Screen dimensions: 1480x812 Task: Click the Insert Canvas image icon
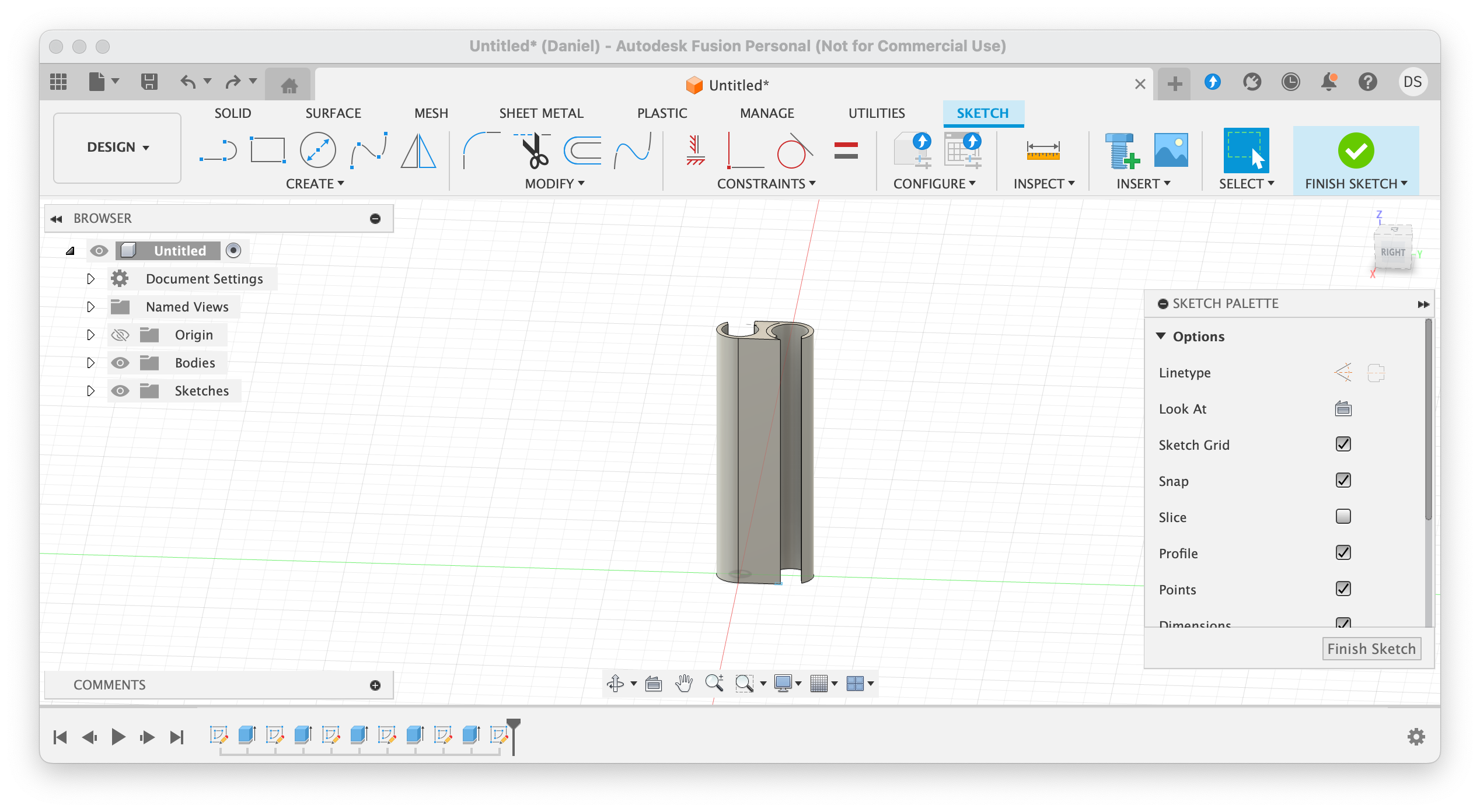click(1171, 150)
